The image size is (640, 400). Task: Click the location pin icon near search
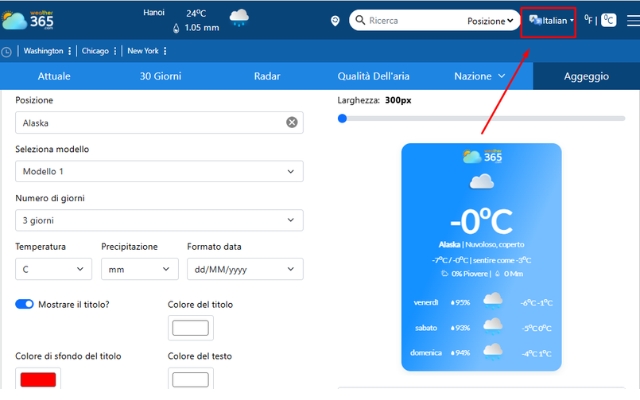coord(335,20)
